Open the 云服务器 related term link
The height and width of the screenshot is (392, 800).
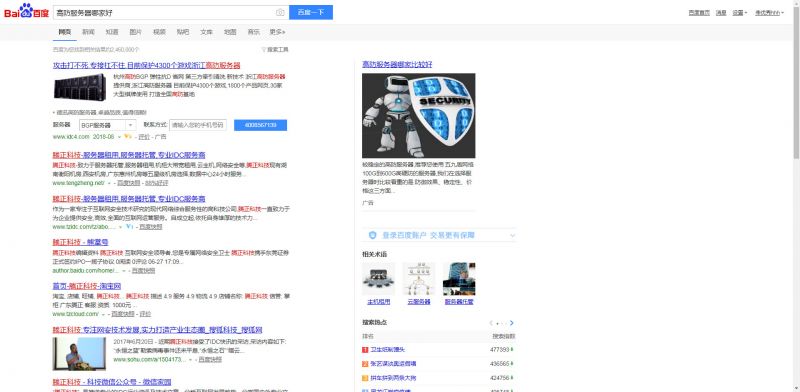coord(418,302)
